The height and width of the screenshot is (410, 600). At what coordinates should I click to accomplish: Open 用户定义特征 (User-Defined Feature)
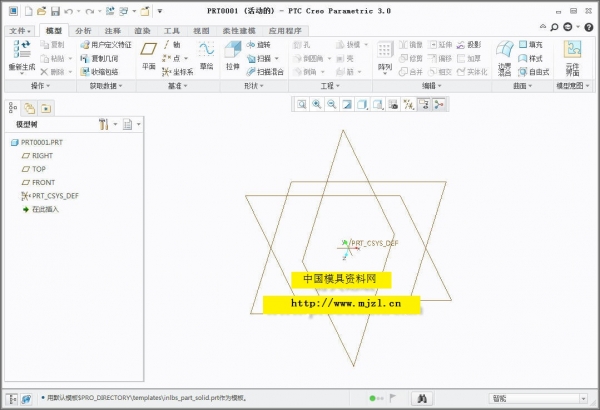pyautogui.click(x=106, y=45)
